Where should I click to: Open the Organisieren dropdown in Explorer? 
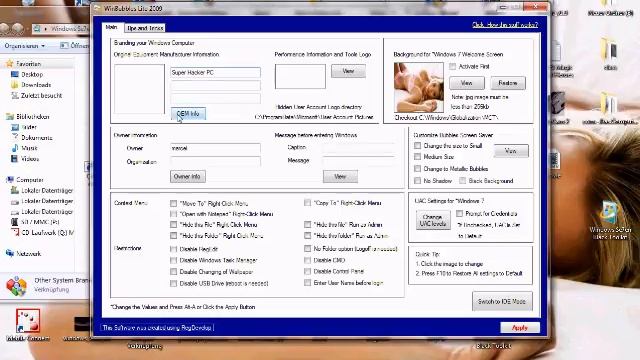tap(24, 46)
